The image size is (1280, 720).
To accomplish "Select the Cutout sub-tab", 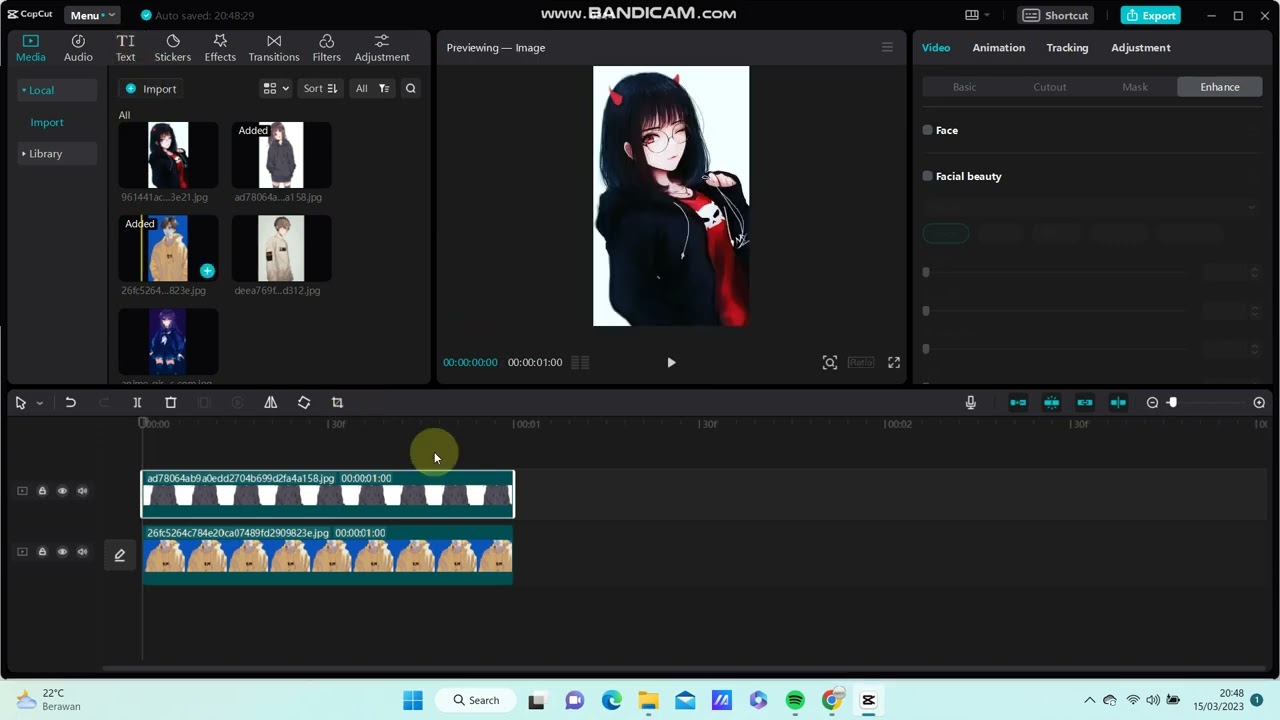I will 1050,87.
